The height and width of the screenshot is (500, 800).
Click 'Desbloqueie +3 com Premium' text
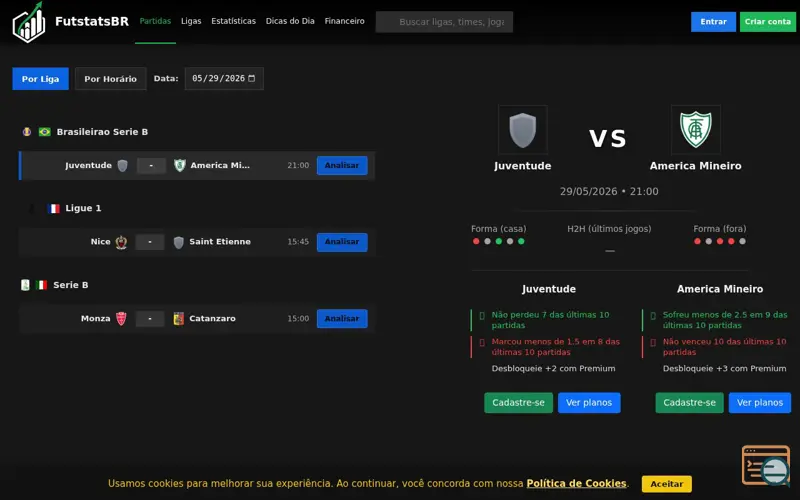pyautogui.click(x=724, y=368)
